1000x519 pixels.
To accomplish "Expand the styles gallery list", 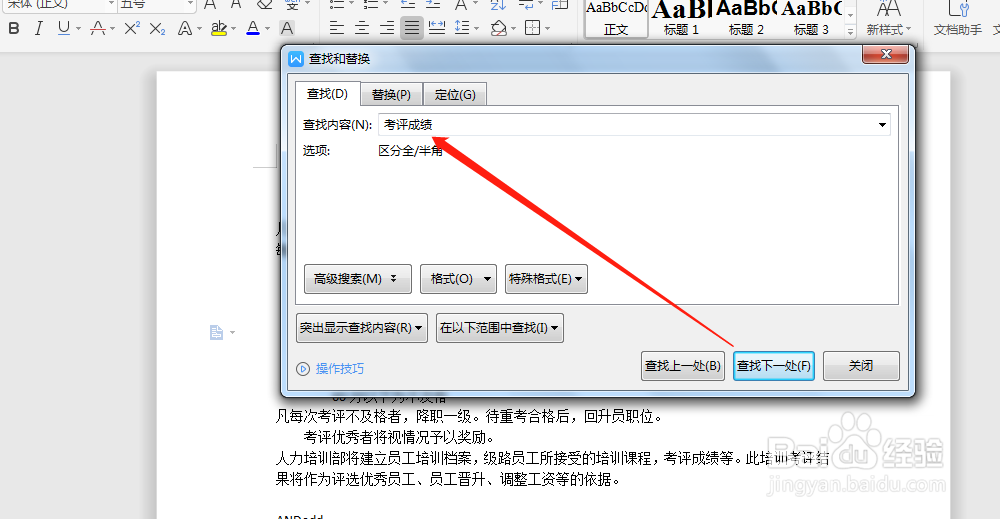I will tap(850, 30).
